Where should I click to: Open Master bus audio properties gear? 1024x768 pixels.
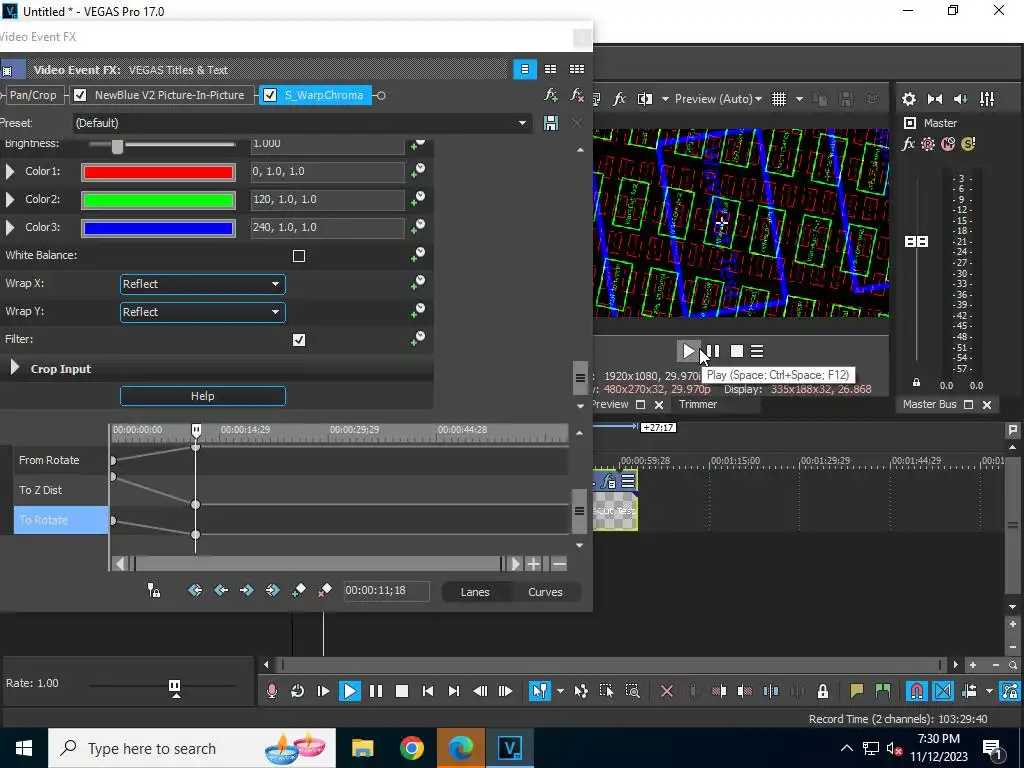908,99
